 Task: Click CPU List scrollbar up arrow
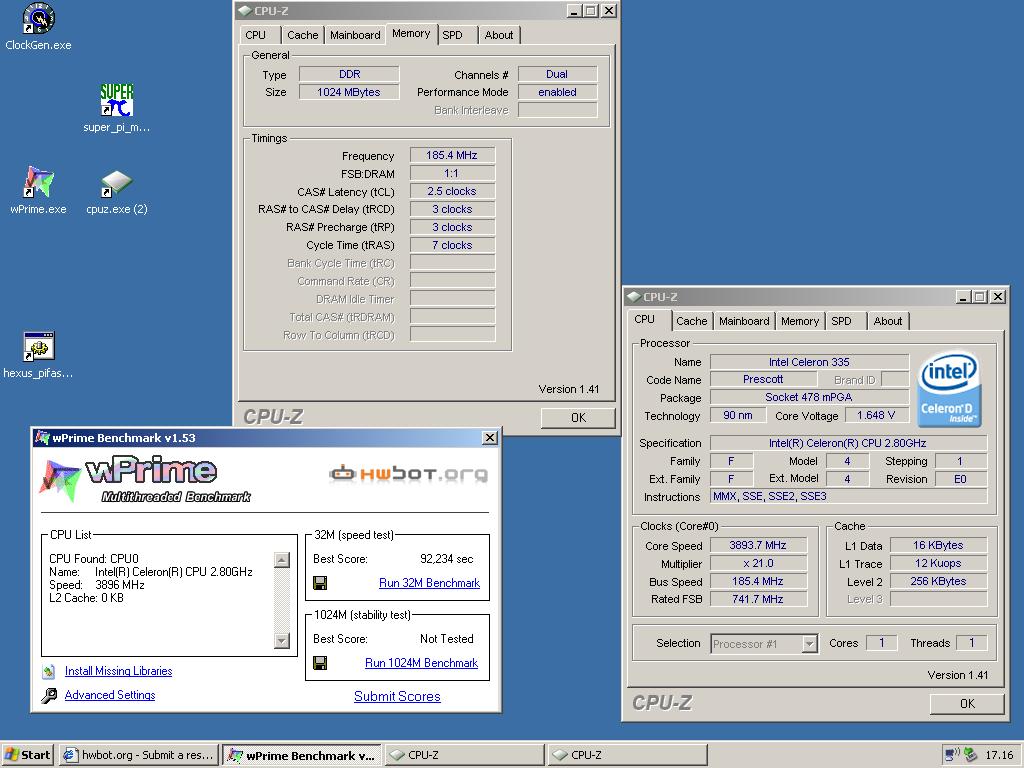(281, 560)
